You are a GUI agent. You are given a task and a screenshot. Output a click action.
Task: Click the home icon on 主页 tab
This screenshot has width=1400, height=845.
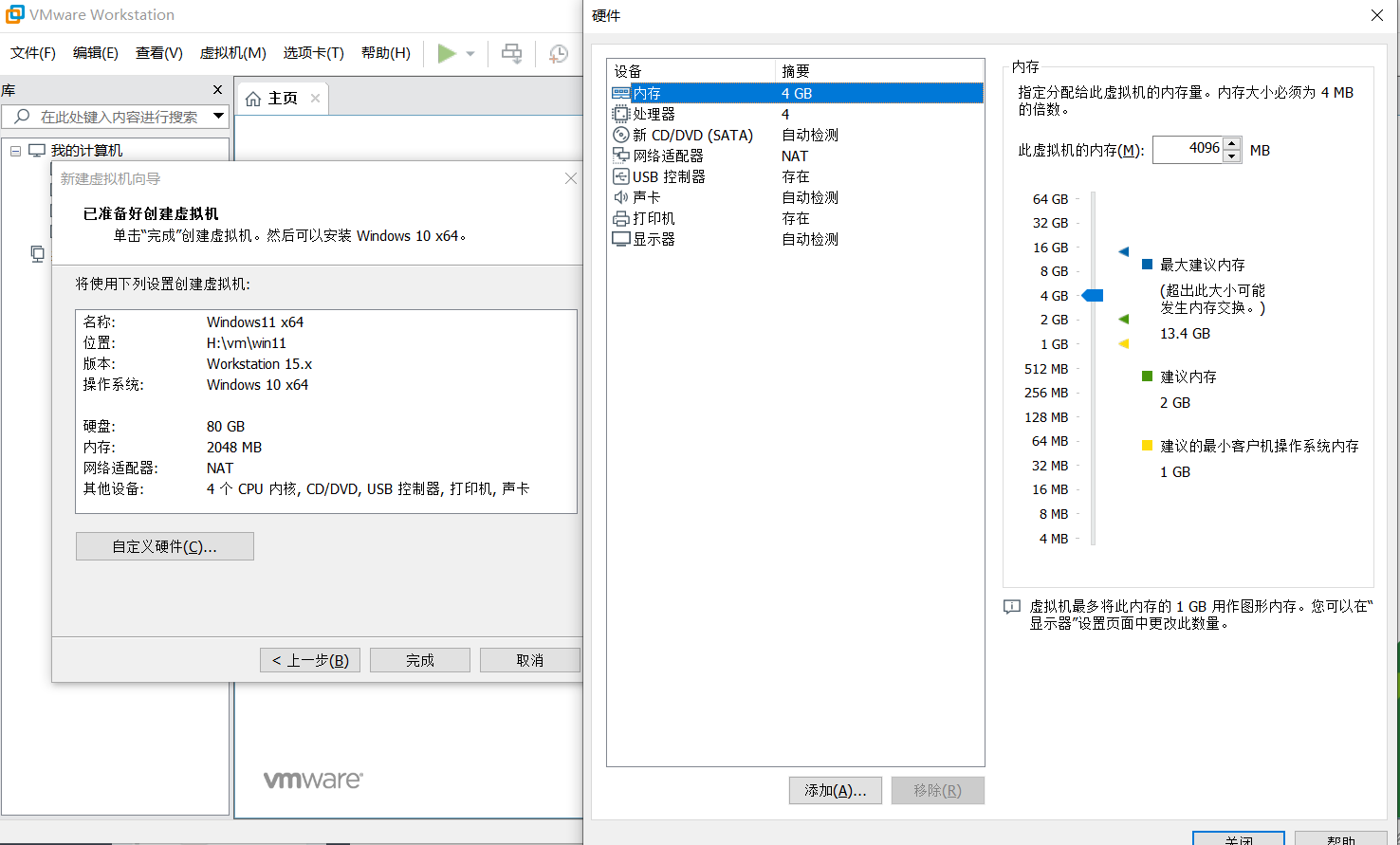click(x=253, y=99)
